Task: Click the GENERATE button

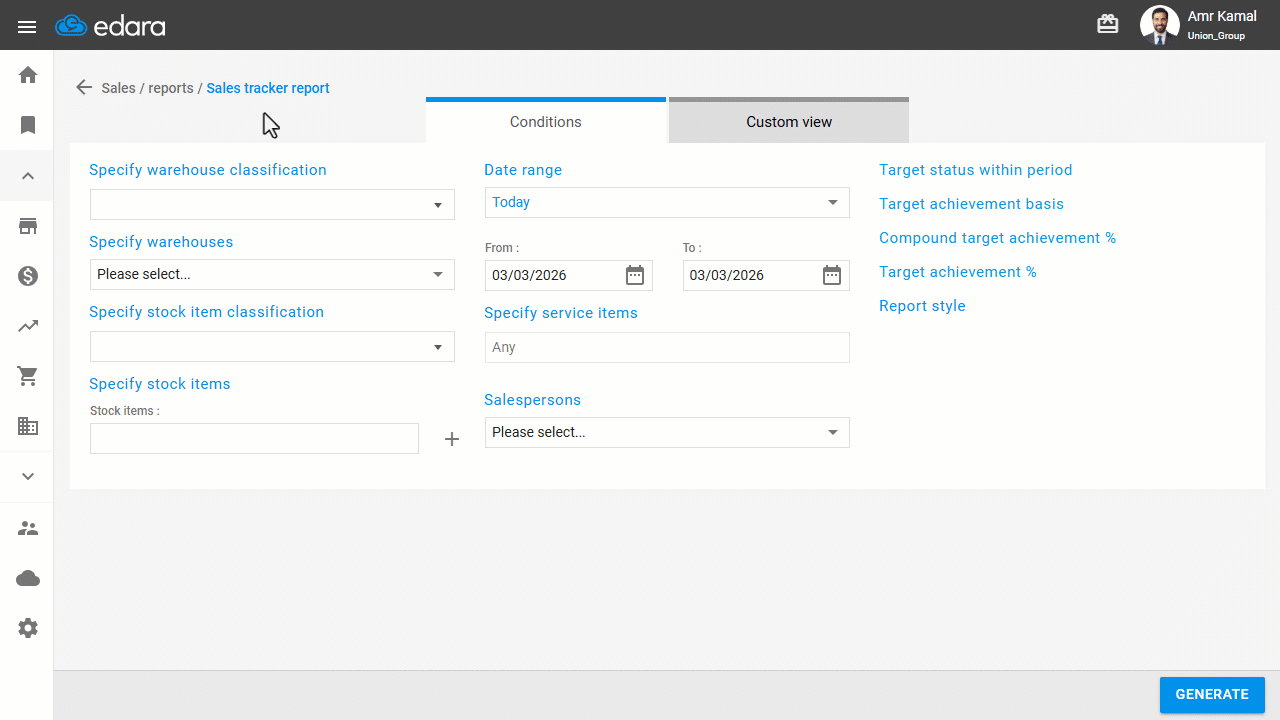Action: [x=1212, y=694]
